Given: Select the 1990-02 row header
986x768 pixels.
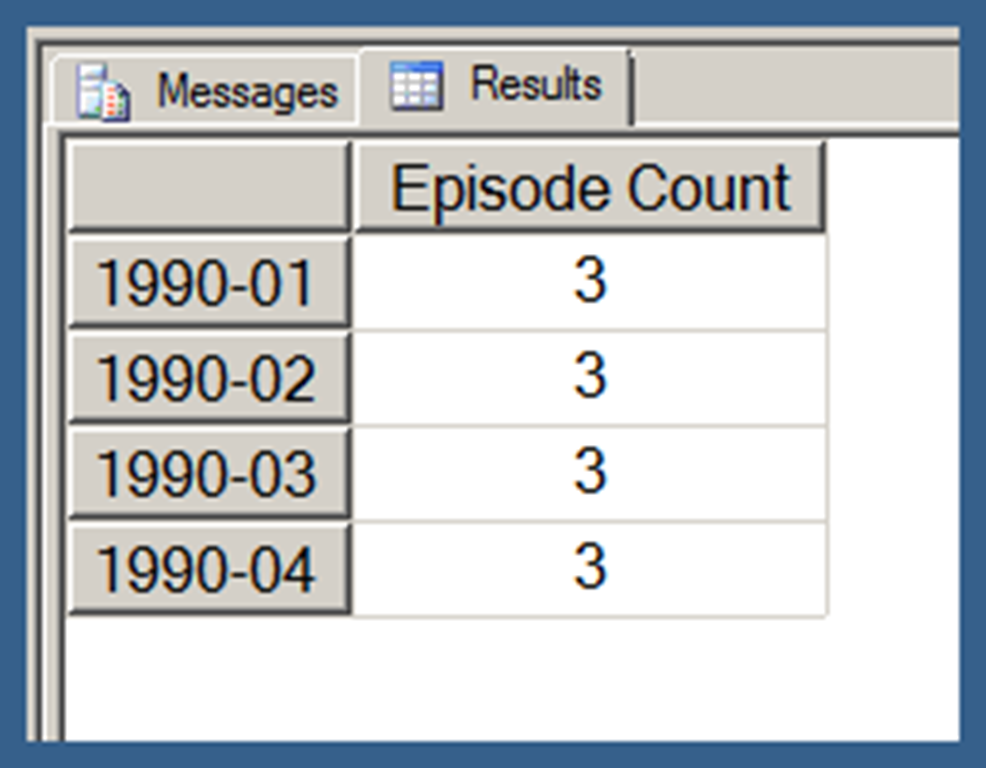Looking at the screenshot, I should tap(209, 378).
